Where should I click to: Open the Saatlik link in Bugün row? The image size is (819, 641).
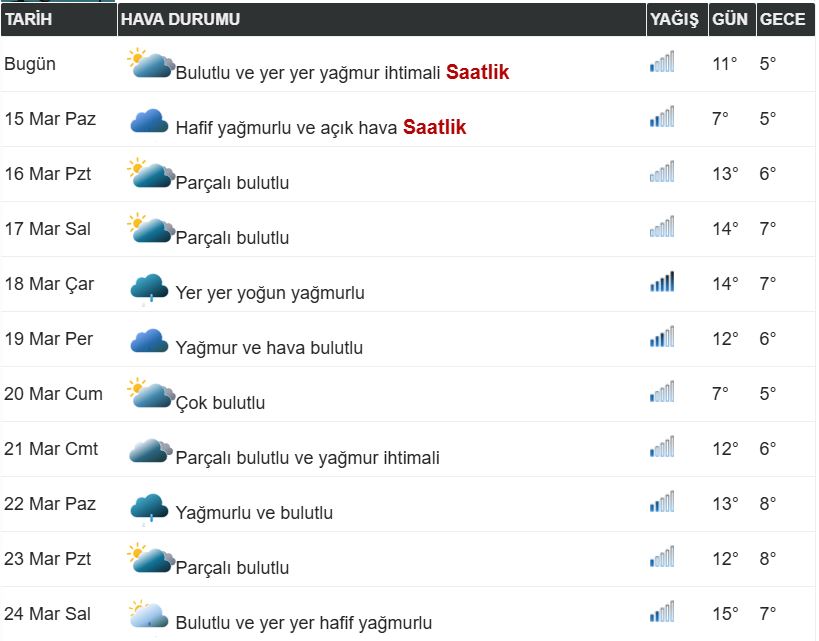click(477, 72)
